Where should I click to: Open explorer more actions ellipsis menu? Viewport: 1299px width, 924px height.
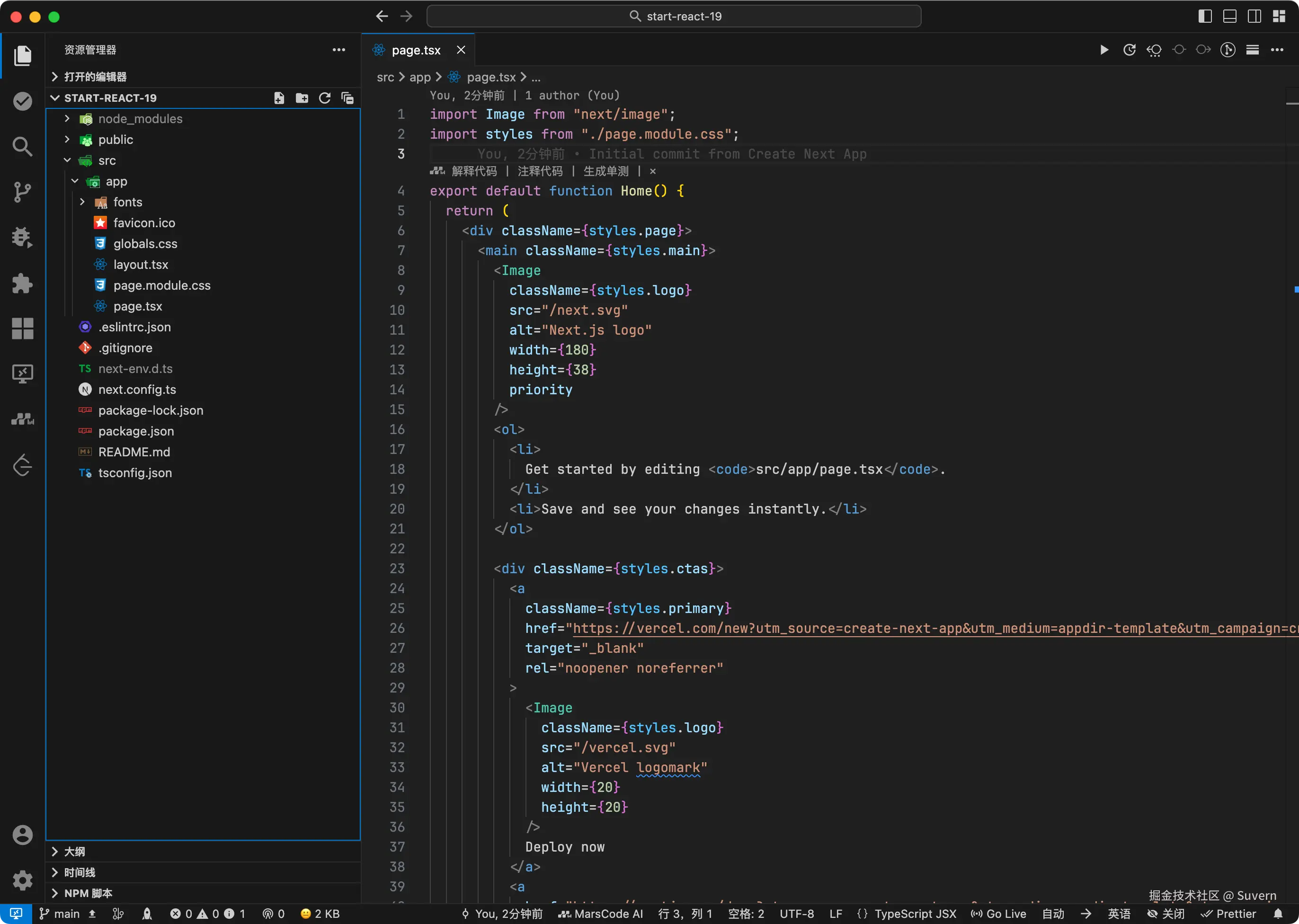click(338, 50)
